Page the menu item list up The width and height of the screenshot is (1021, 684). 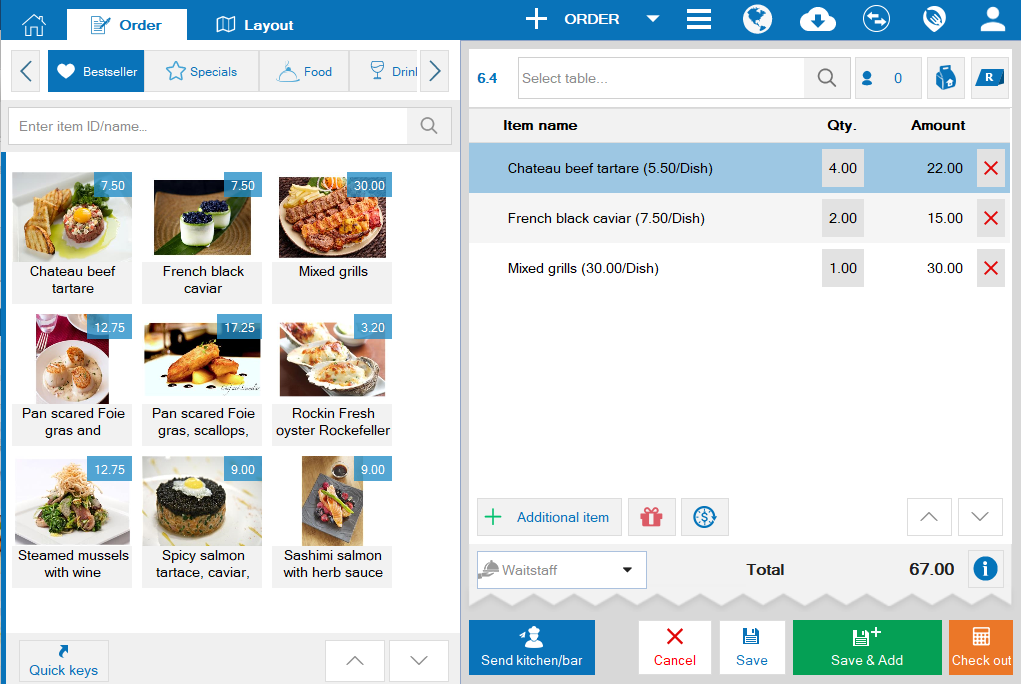click(x=355, y=661)
